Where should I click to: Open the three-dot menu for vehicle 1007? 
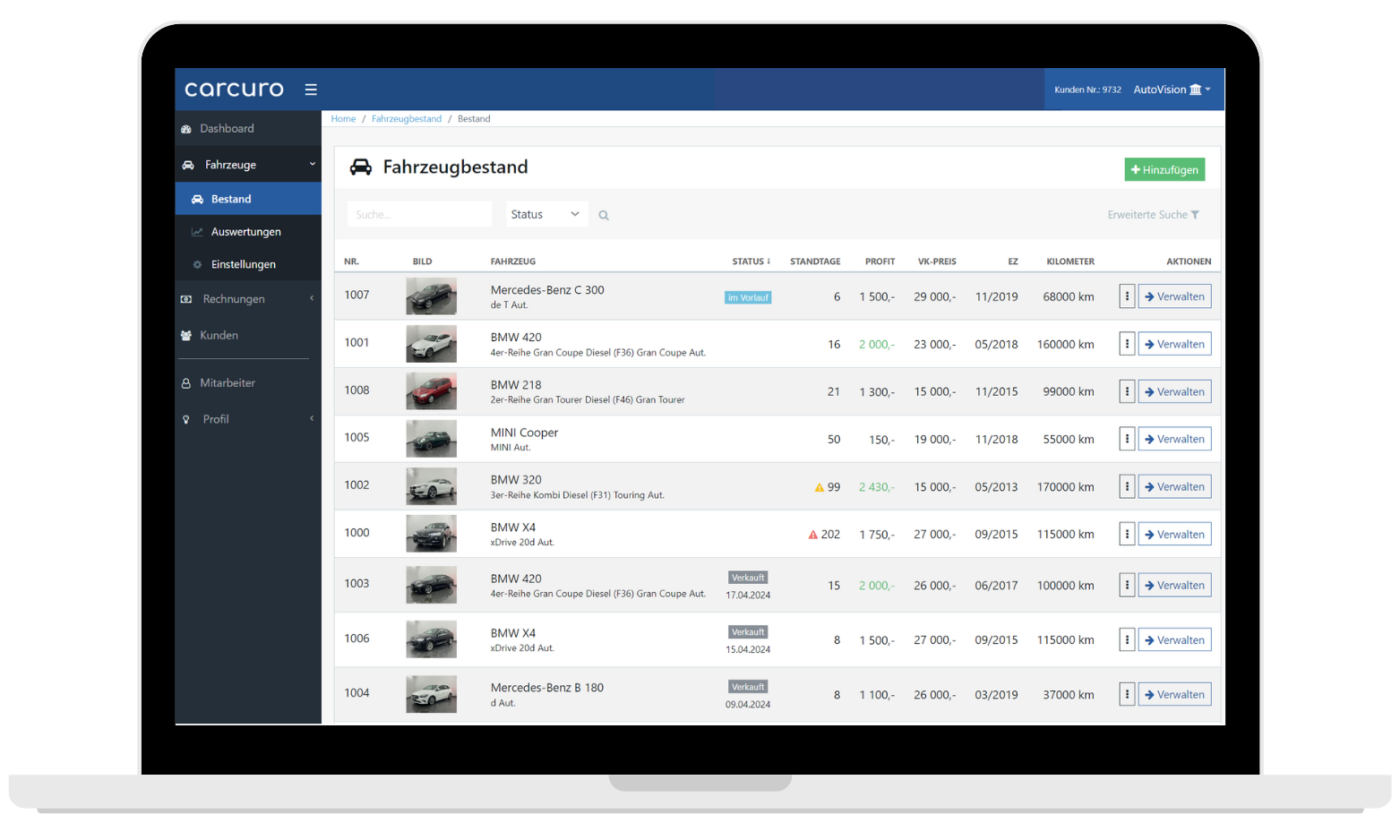click(x=1127, y=296)
